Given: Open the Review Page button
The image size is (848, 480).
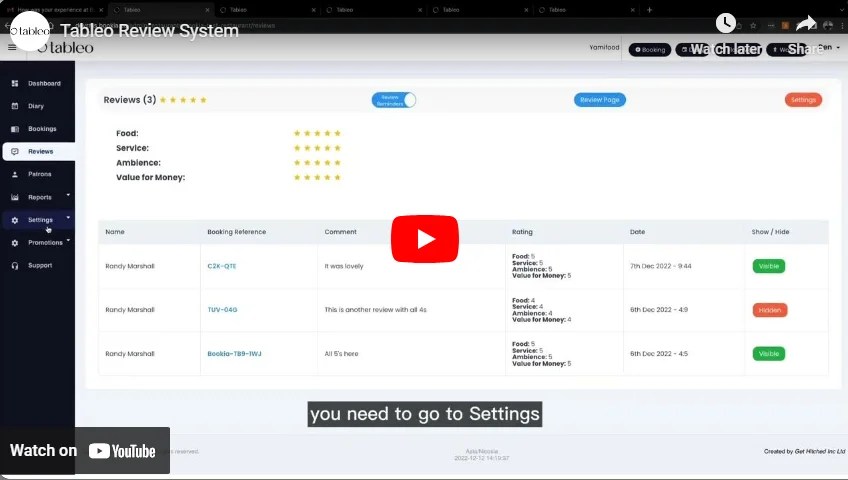Looking at the screenshot, I should coord(600,100).
